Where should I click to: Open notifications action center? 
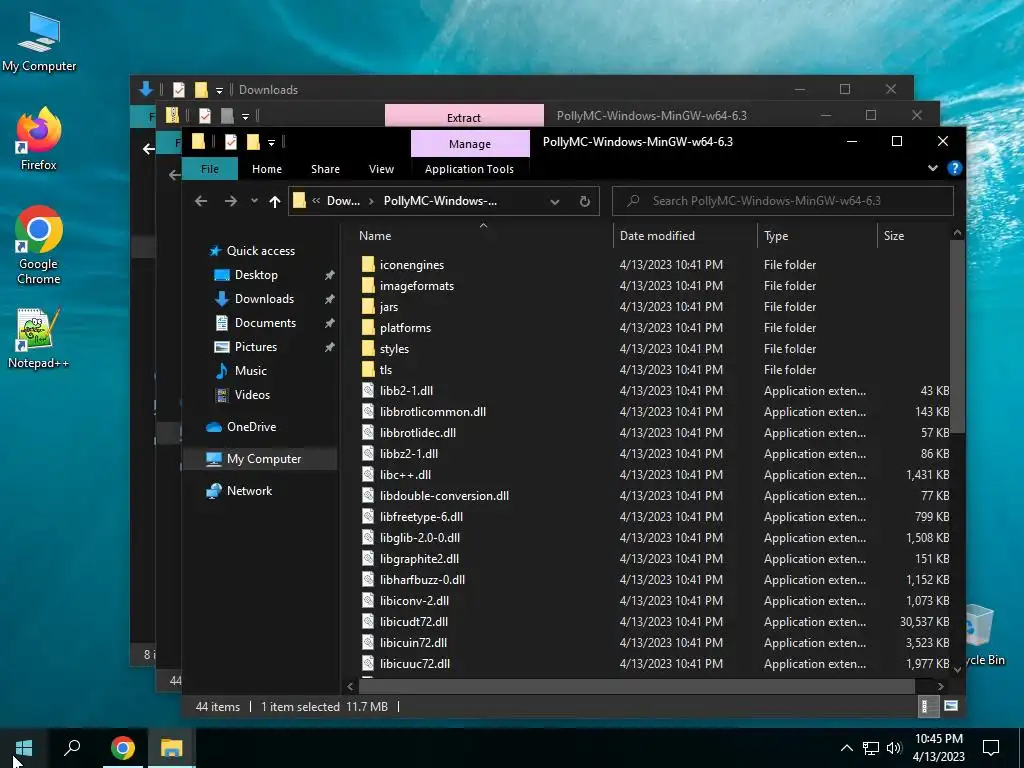991,748
